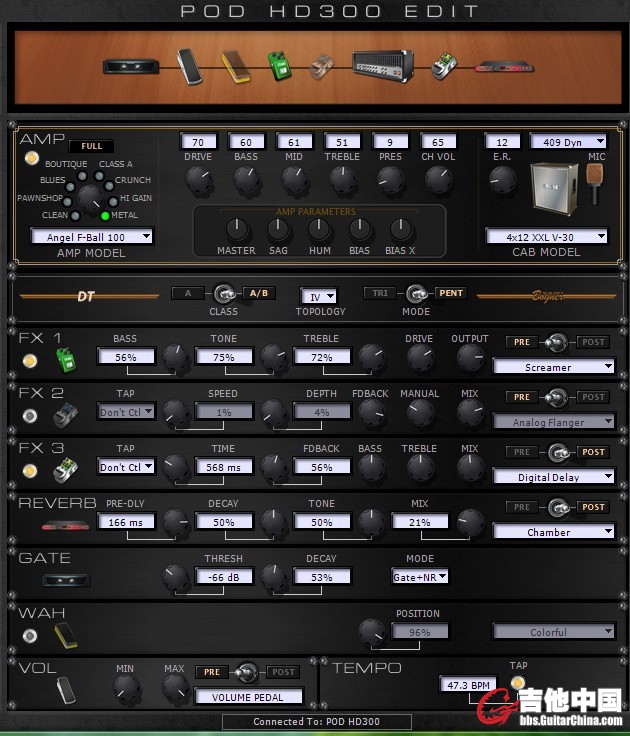Open the TOPOLOGY IV dropdown
This screenshot has height=736, width=630.
(318, 297)
